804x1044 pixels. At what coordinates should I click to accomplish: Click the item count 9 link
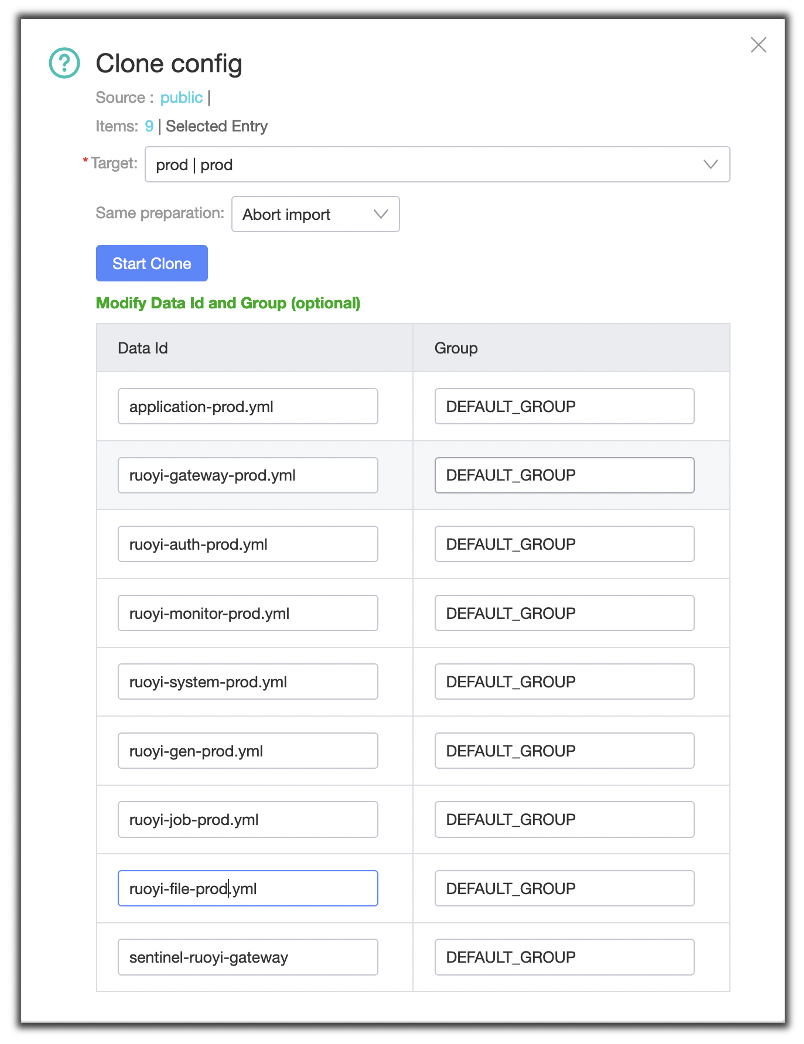[149, 126]
